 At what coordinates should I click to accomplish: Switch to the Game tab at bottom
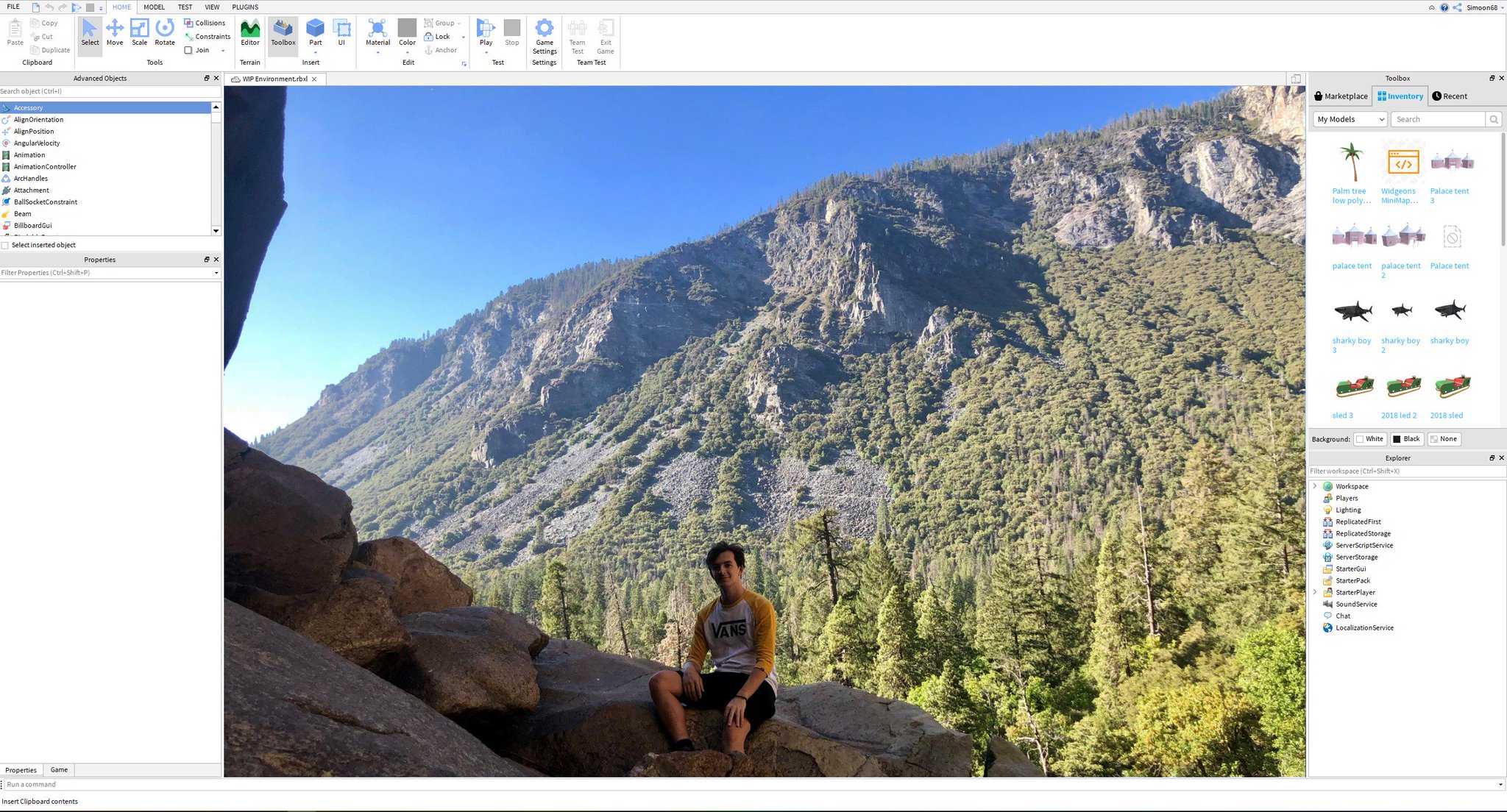(59, 769)
